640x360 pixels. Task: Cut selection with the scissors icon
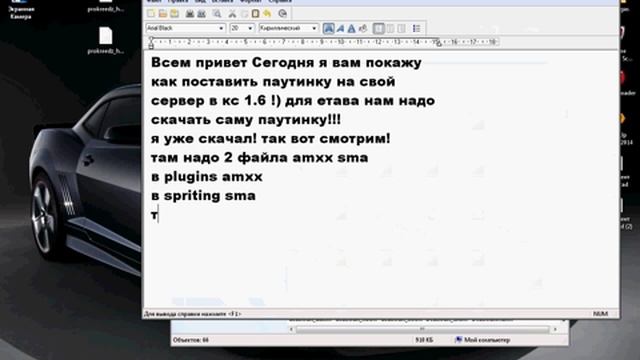[x=232, y=13]
